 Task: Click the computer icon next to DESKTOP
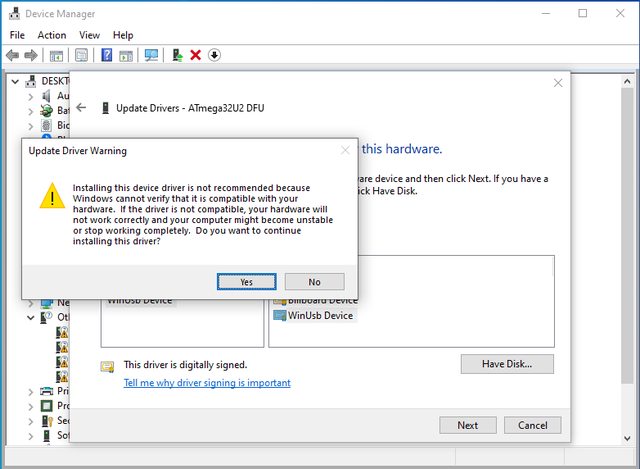[31, 81]
